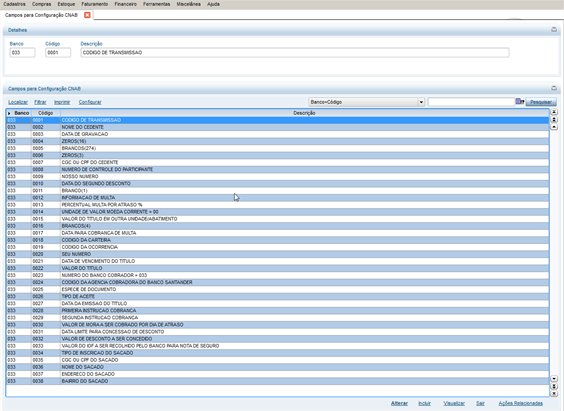The height and width of the screenshot is (411, 564).
Task: Click the Alterar link
Action: tap(399, 403)
